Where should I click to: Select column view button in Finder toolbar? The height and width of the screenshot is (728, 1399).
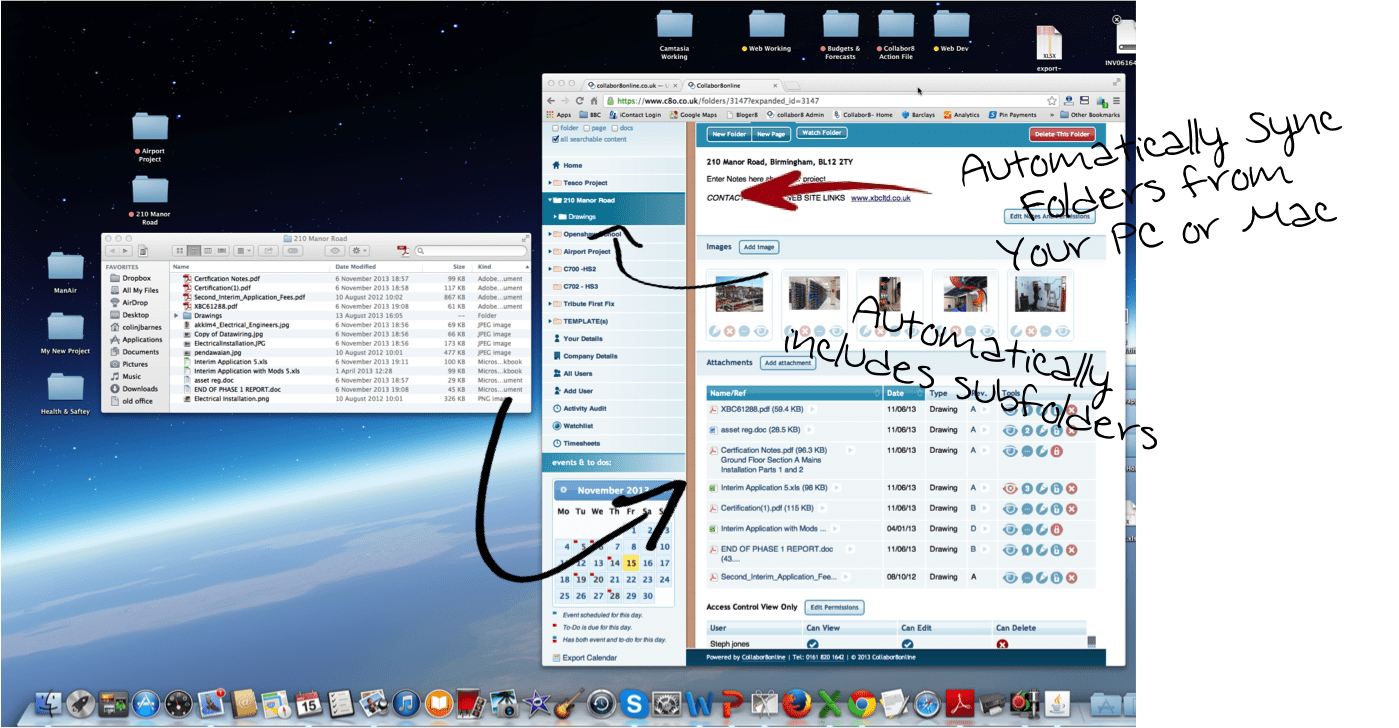(x=208, y=250)
